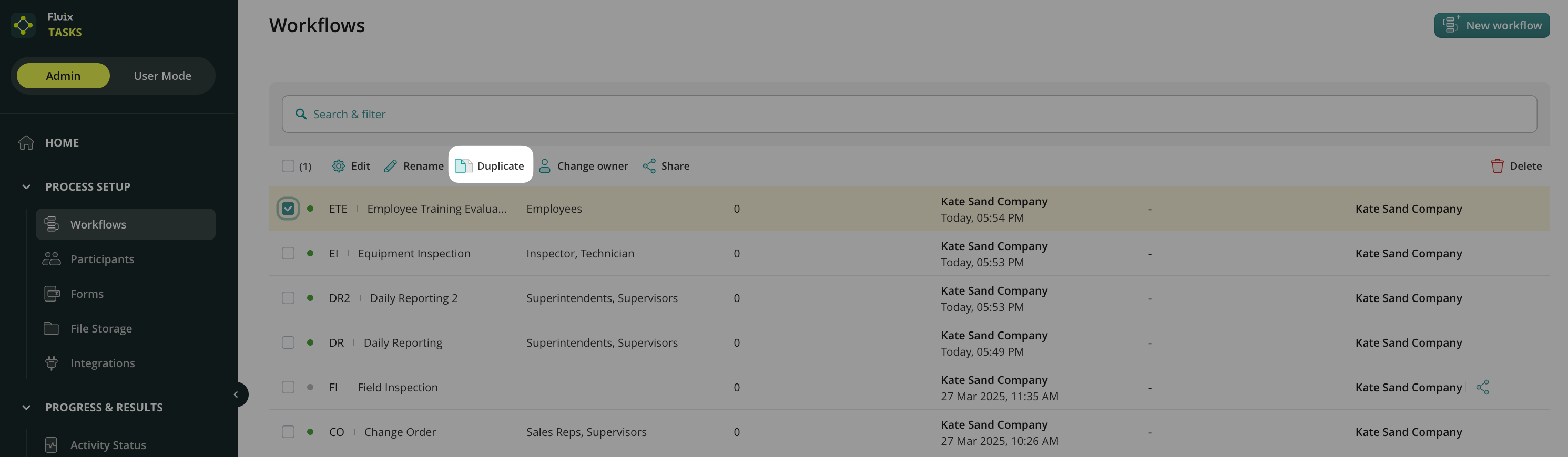Click share icon on Field Inspection row
This screenshot has height=457, width=1568.
pos(1482,387)
